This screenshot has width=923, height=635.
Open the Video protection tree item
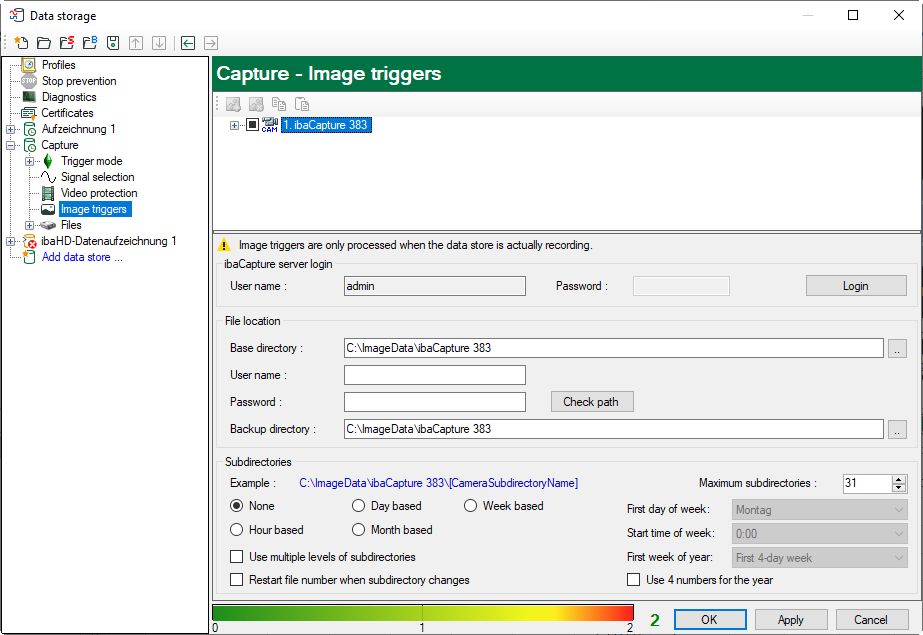point(98,193)
